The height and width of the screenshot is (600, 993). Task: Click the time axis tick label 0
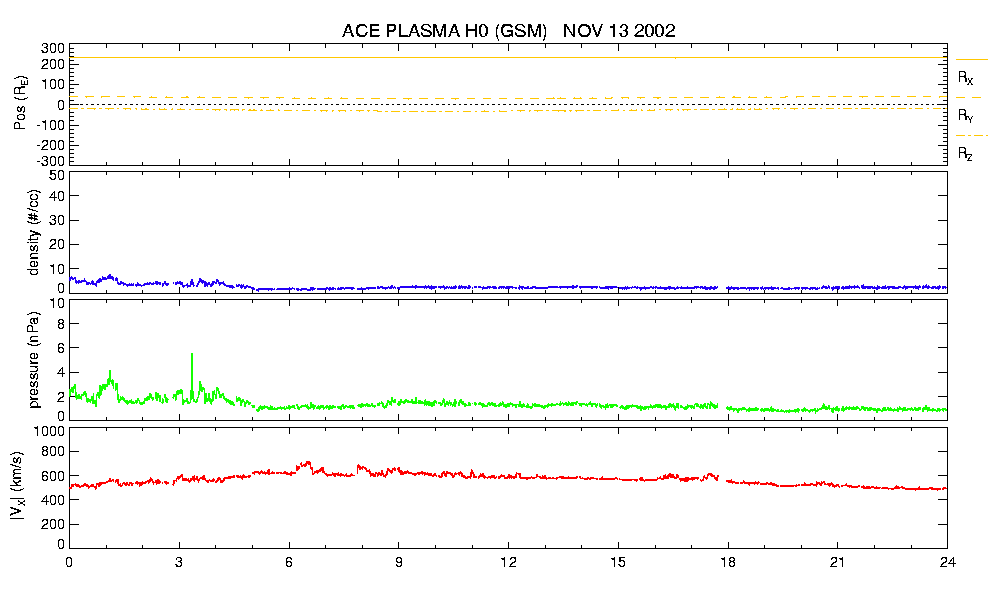69,562
